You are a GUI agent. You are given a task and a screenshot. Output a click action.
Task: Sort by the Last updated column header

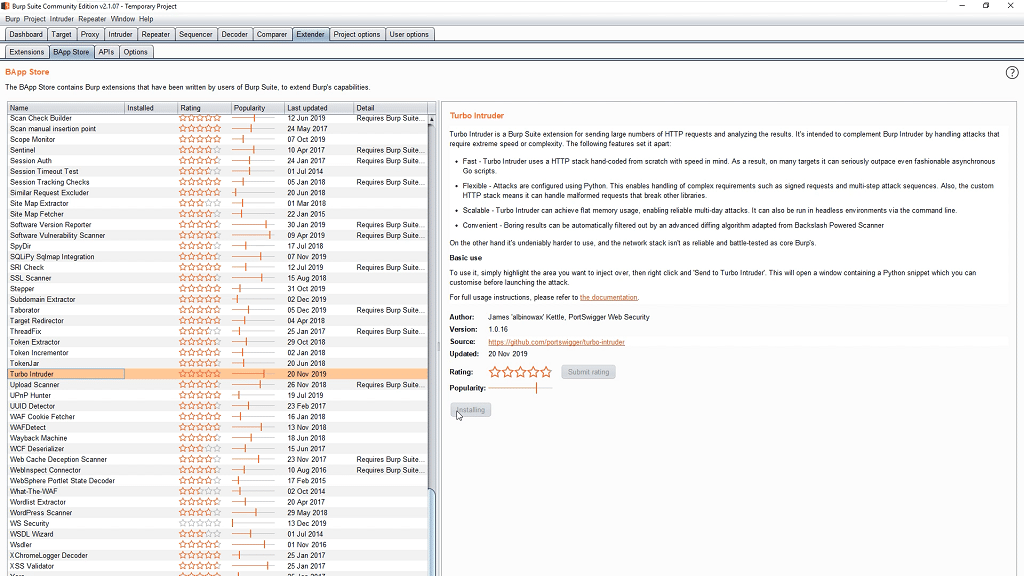(x=319, y=108)
